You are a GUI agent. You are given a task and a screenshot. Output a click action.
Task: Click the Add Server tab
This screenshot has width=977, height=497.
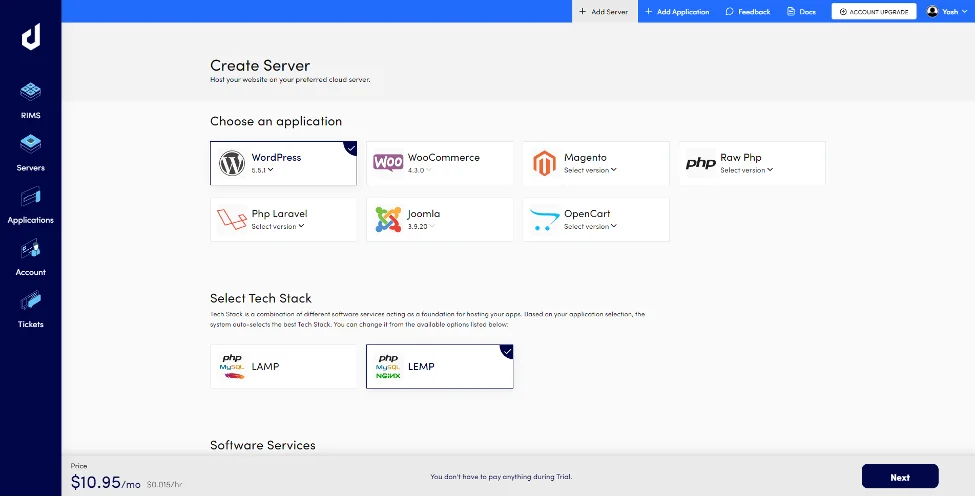(604, 12)
